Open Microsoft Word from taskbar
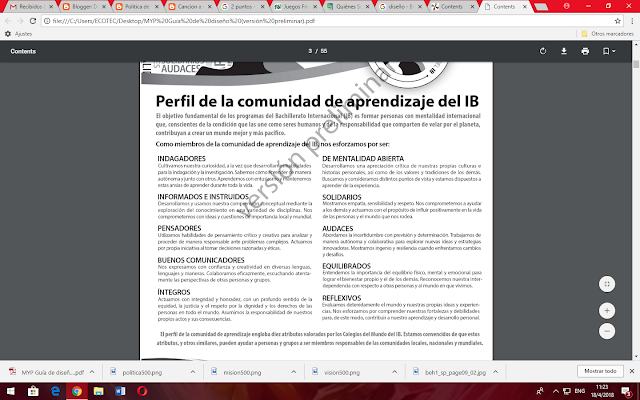Viewport: 640px width, 400px height. coord(120,391)
